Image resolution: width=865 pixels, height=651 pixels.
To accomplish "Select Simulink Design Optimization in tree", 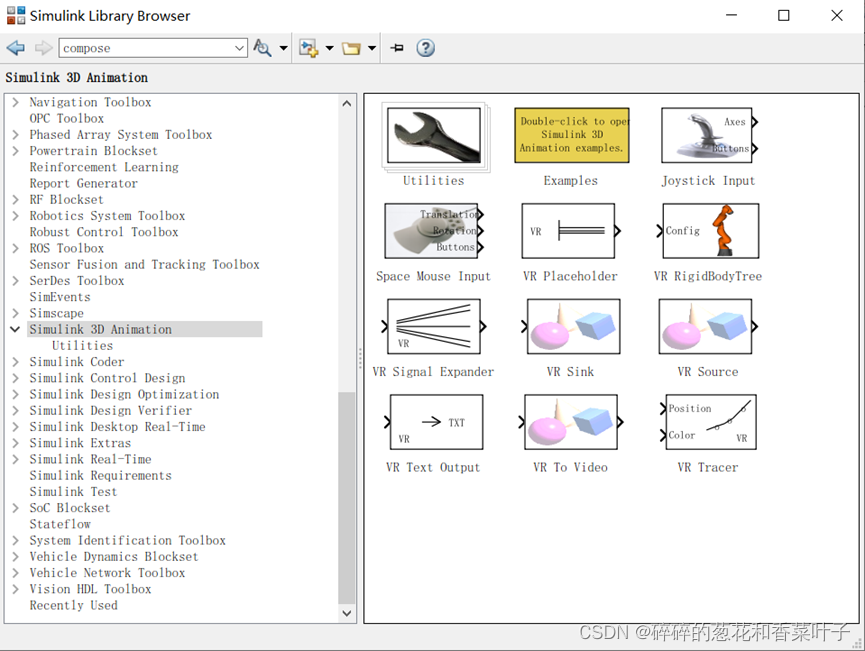I will [125, 394].
